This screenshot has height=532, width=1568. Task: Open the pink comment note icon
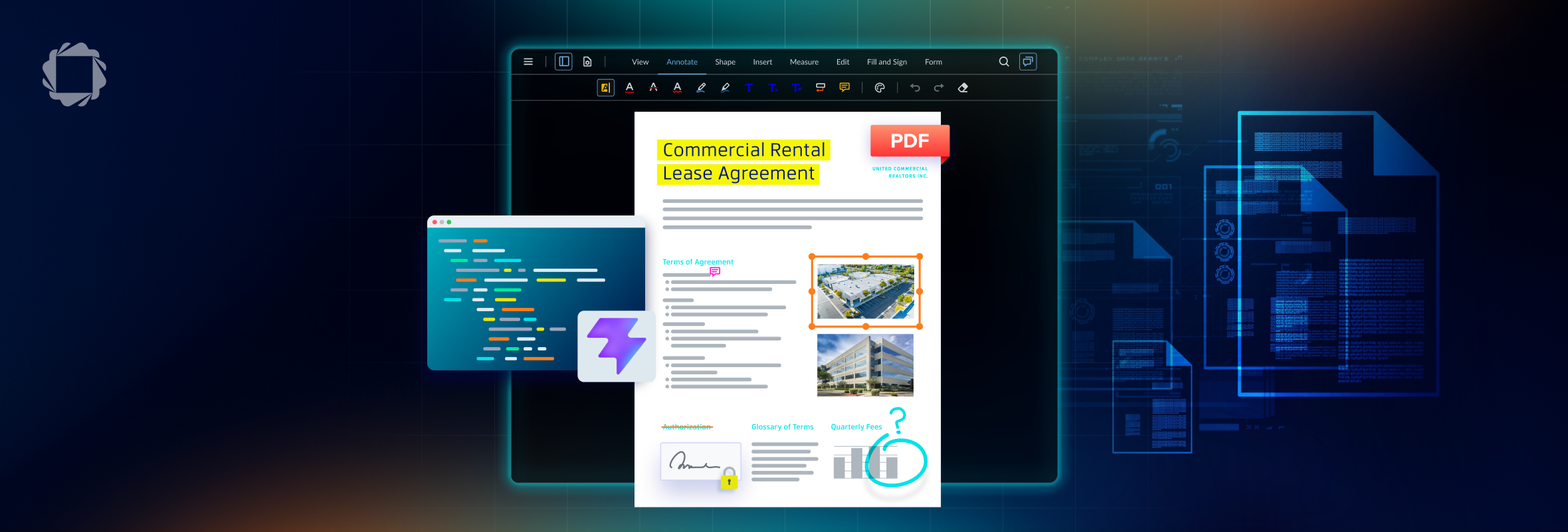715,271
